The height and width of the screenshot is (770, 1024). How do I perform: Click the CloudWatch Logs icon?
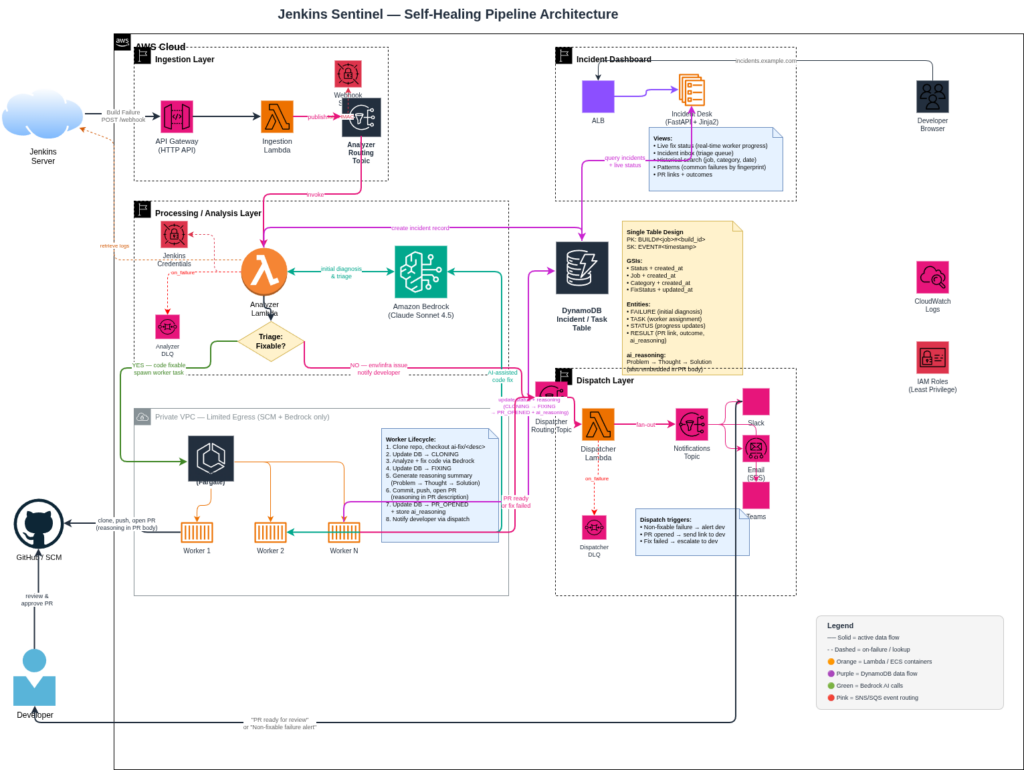coord(932,277)
